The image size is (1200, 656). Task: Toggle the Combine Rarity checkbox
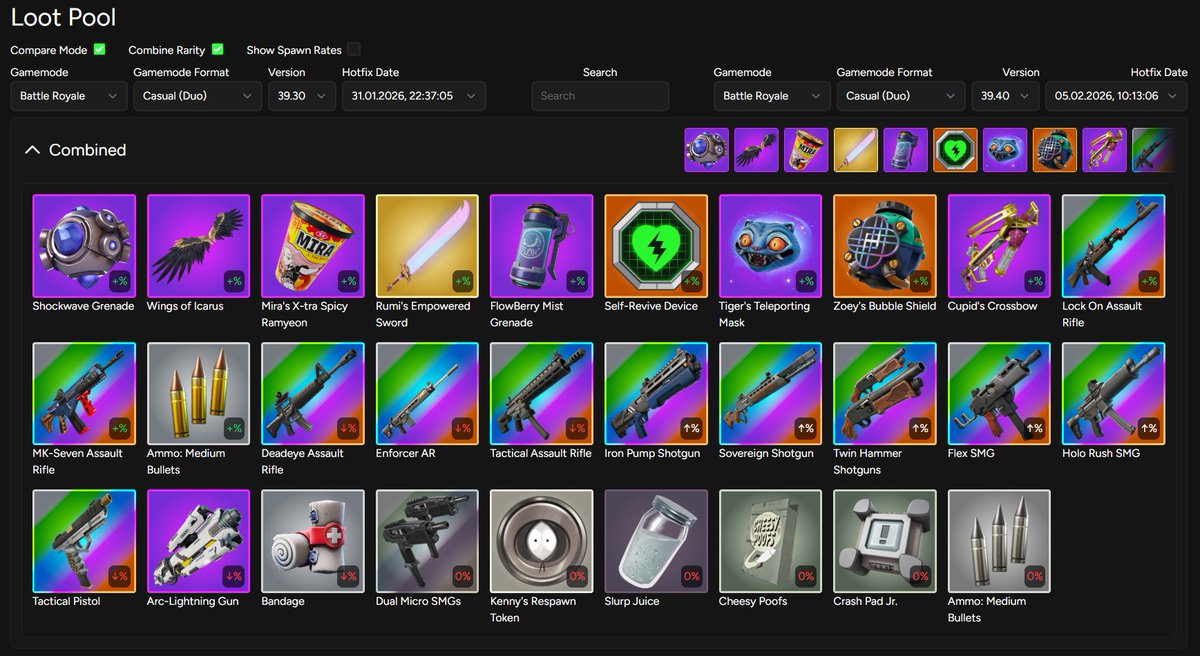(218, 49)
